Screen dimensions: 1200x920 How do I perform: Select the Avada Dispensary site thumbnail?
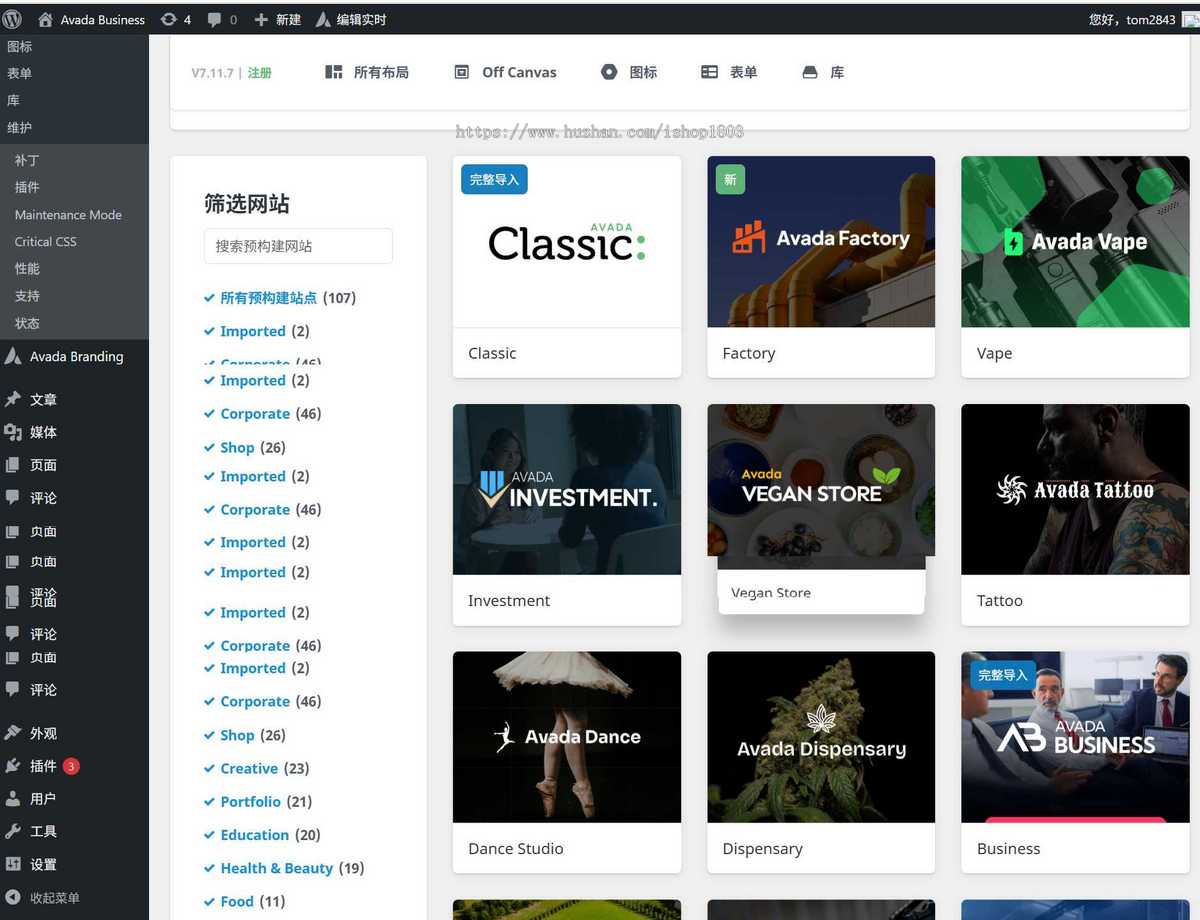click(x=821, y=738)
